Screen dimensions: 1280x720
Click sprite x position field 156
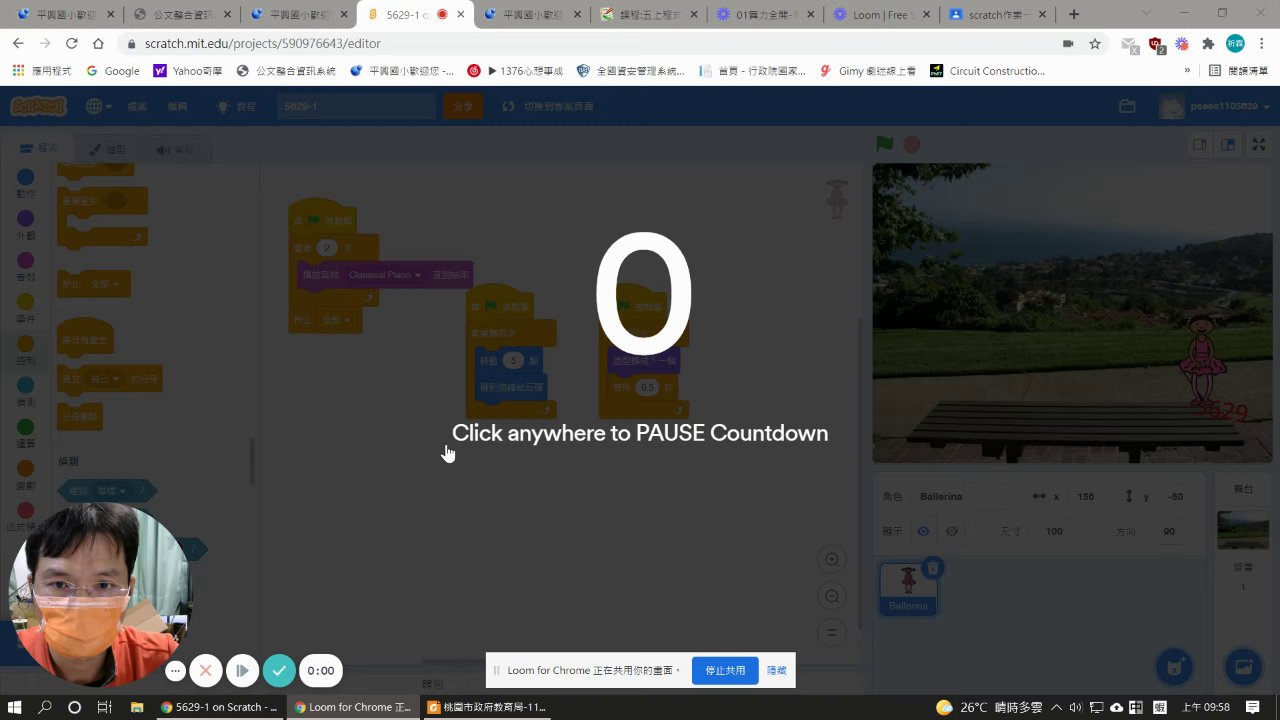click(1085, 496)
